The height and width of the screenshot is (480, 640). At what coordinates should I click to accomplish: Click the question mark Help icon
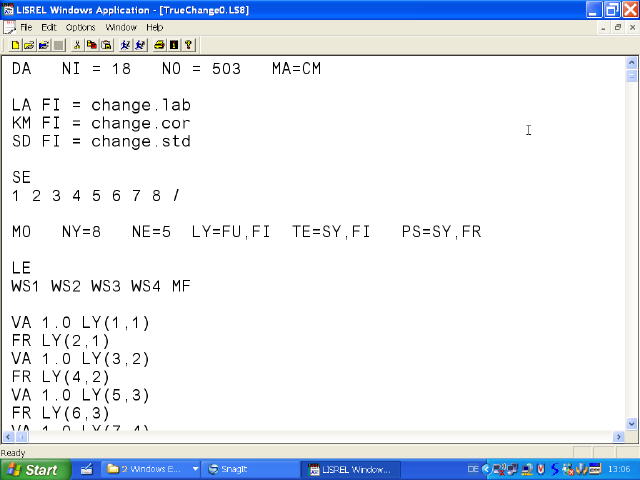tap(188, 45)
